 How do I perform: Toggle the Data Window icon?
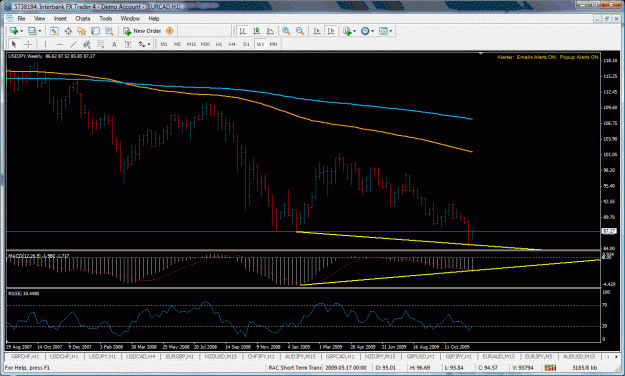(68, 31)
